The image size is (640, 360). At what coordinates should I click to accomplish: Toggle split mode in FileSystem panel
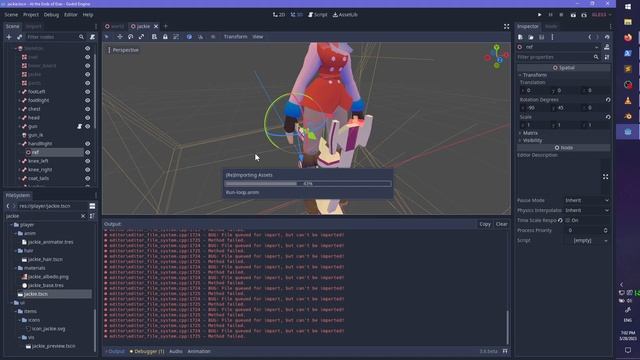pyautogui.click(x=92, y=206)
